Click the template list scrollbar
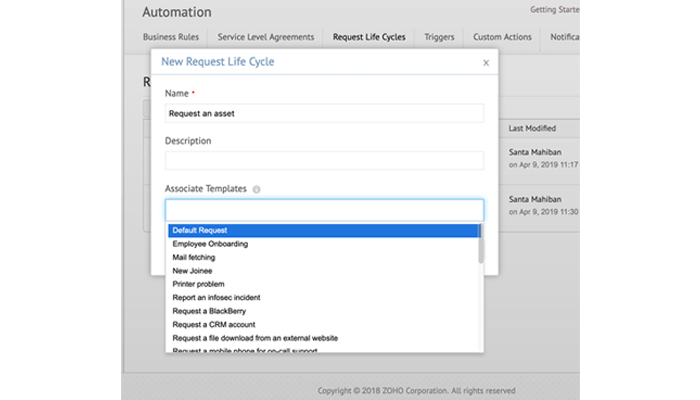Screen dimensions: 700x400 pos(481,245)
